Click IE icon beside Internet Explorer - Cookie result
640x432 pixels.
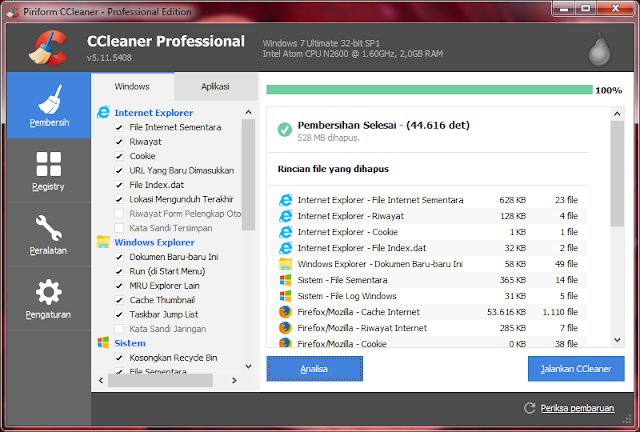285,232
